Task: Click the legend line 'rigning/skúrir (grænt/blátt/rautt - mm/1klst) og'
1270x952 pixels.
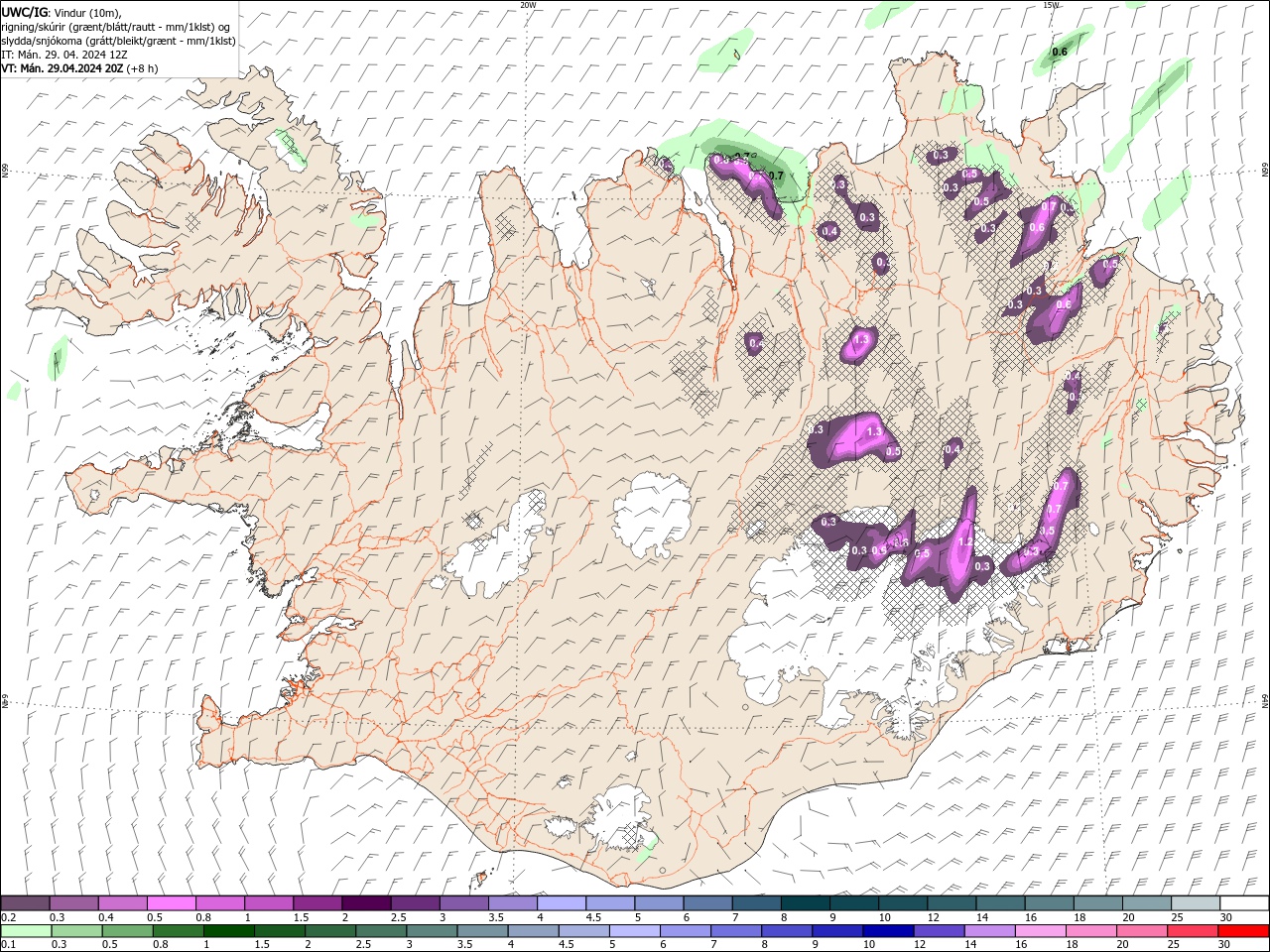Action: pos(116,27)
